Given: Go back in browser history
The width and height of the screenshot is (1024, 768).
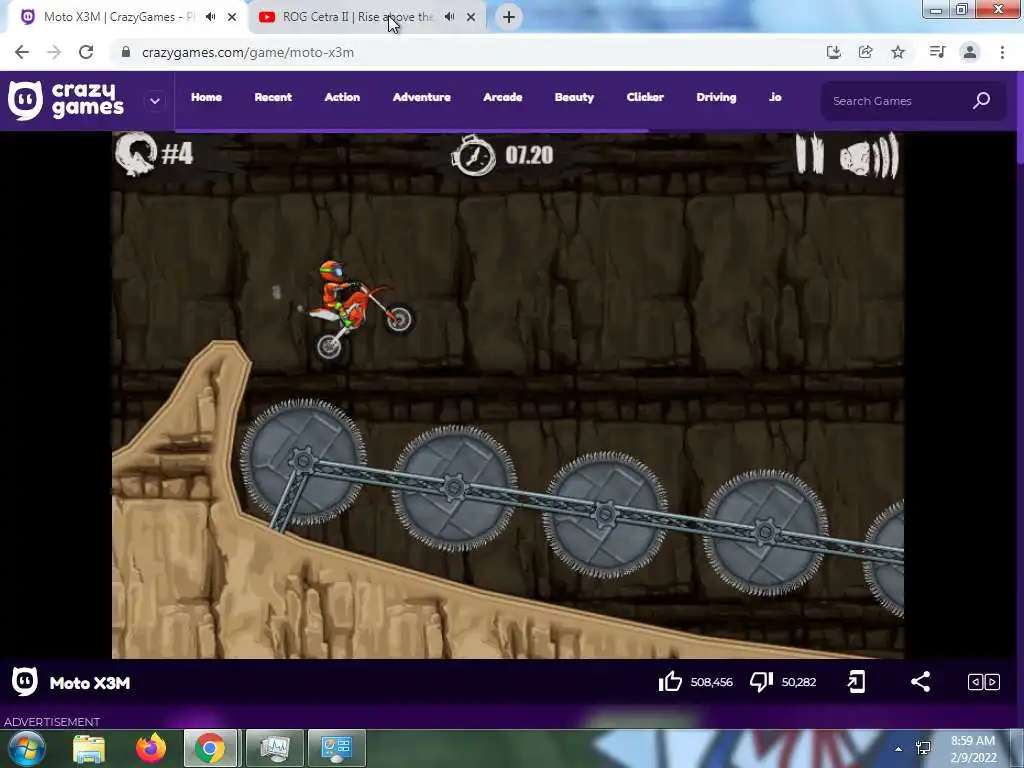Looking at the screenshot, I should point(22,52).
